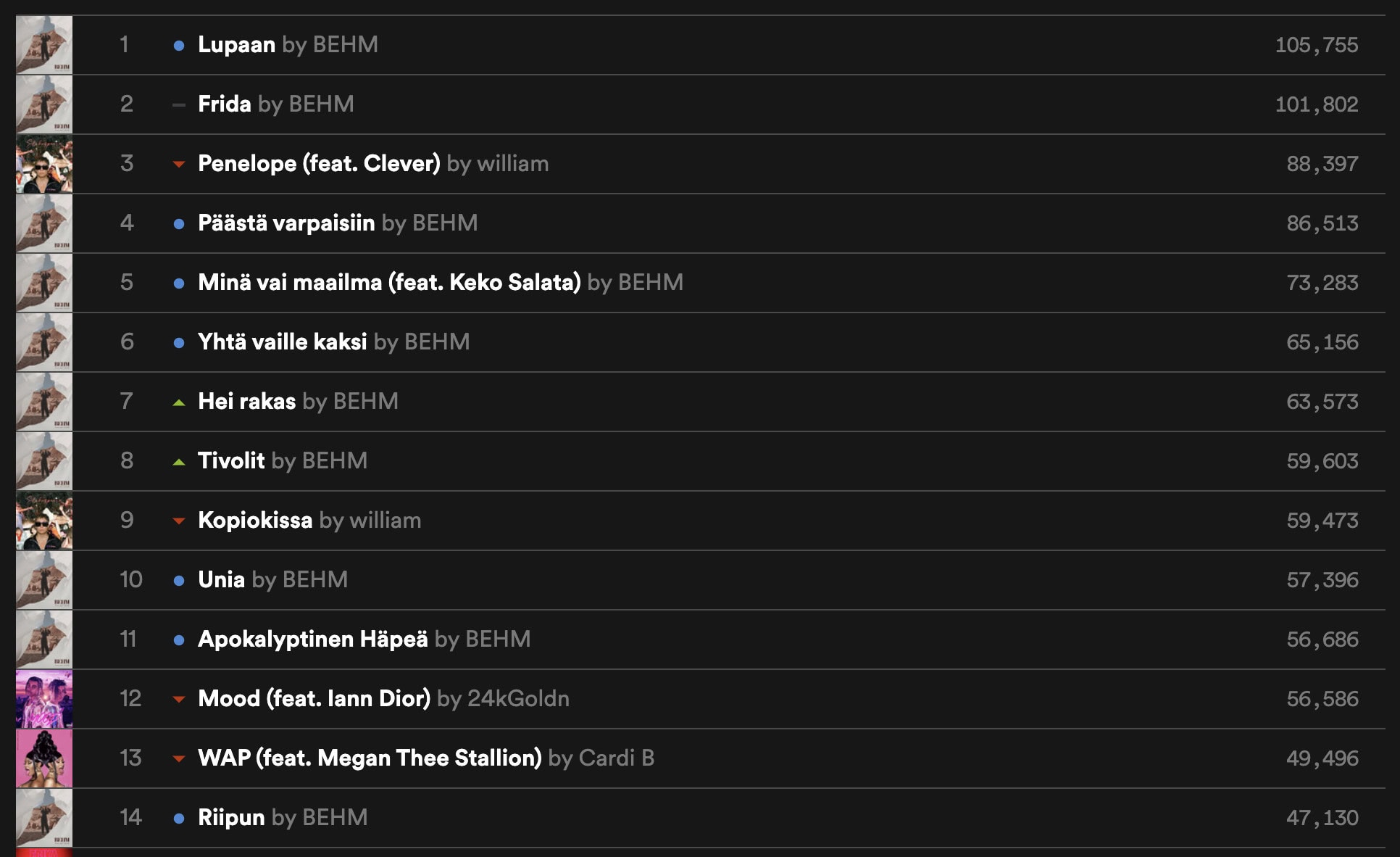
Task: Open the Mood album cover thumbnail
Action: coord(44,699)
